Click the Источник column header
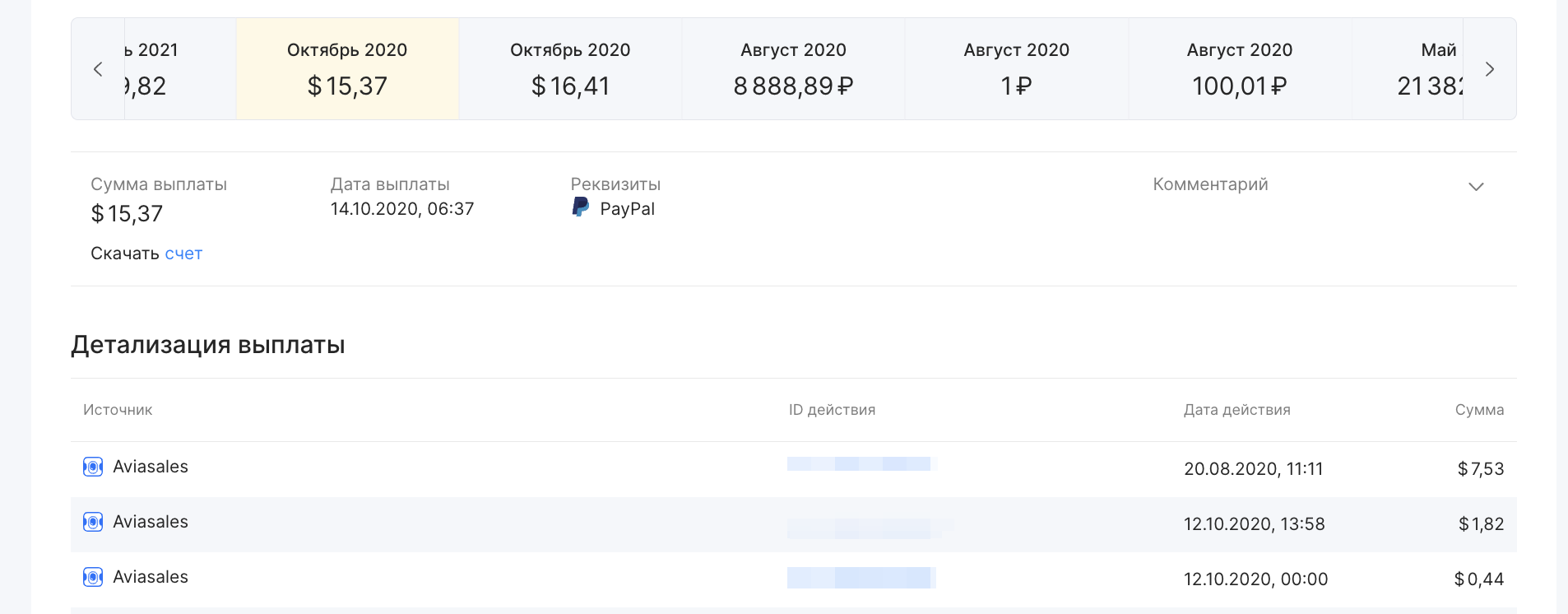 [118, 410]
